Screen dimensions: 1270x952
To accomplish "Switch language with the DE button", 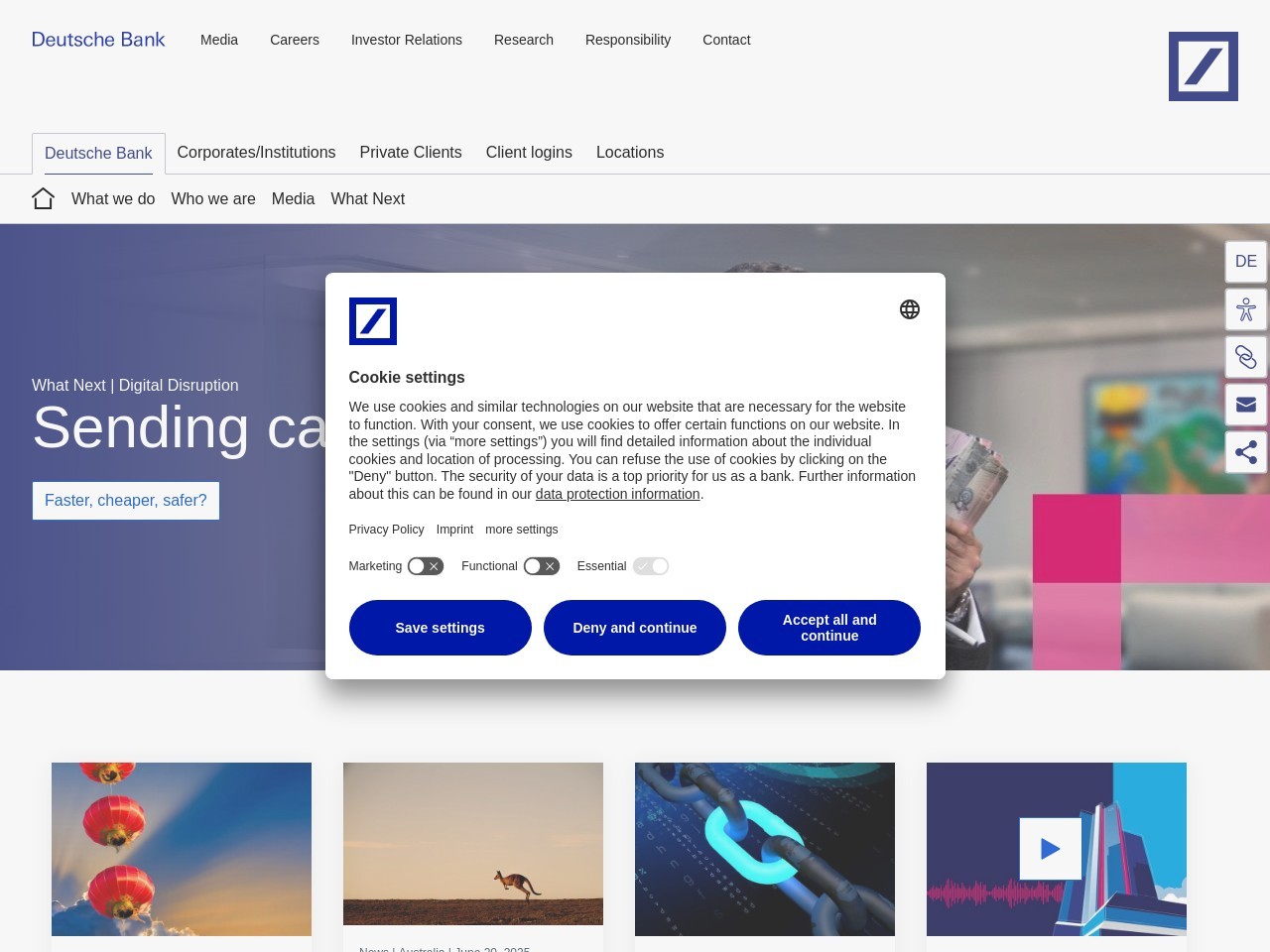I will (1245, 261).
